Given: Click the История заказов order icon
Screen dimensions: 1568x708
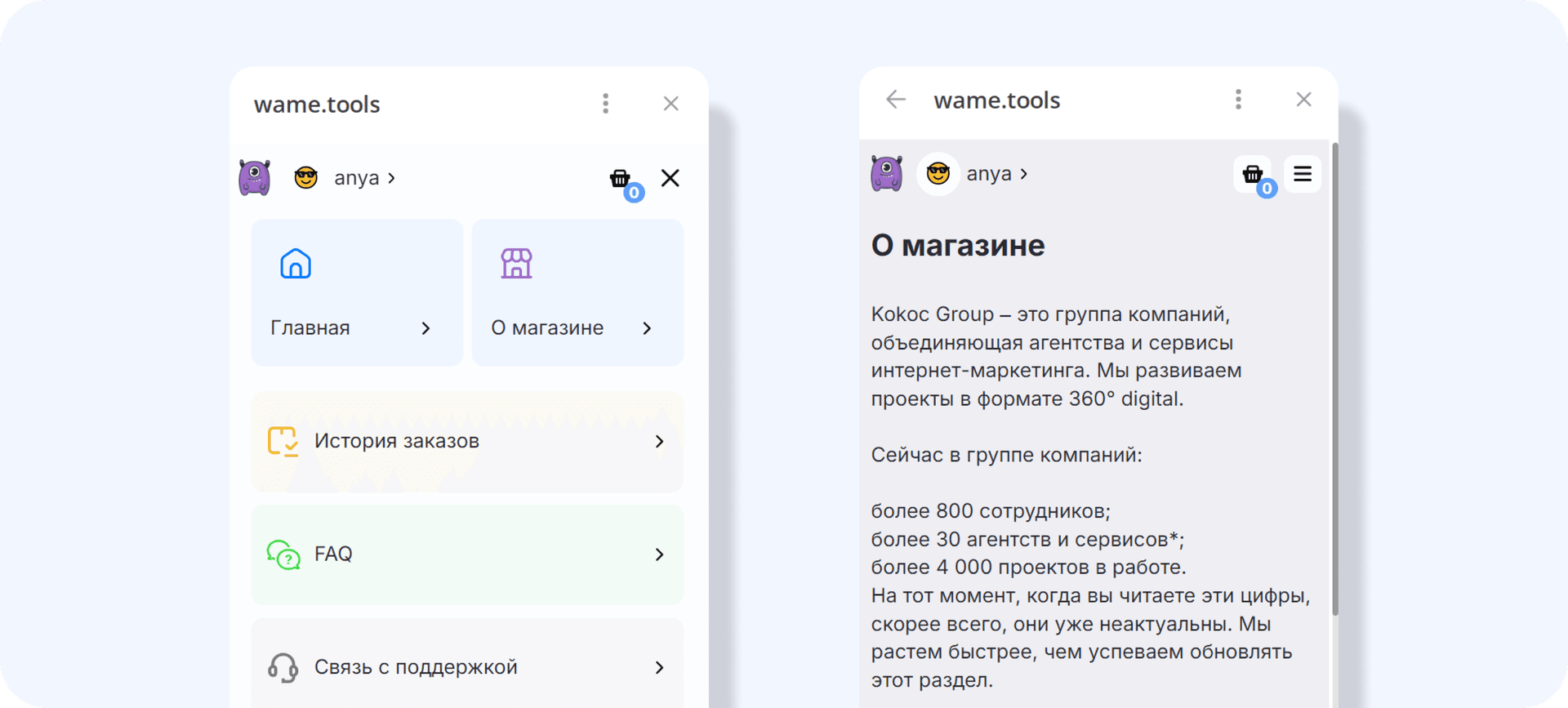Looking at the screenshot, I should click(283, 441).
